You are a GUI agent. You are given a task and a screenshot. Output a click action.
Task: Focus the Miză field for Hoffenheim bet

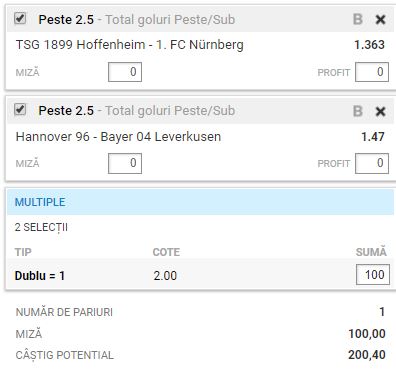click(125, 72)
